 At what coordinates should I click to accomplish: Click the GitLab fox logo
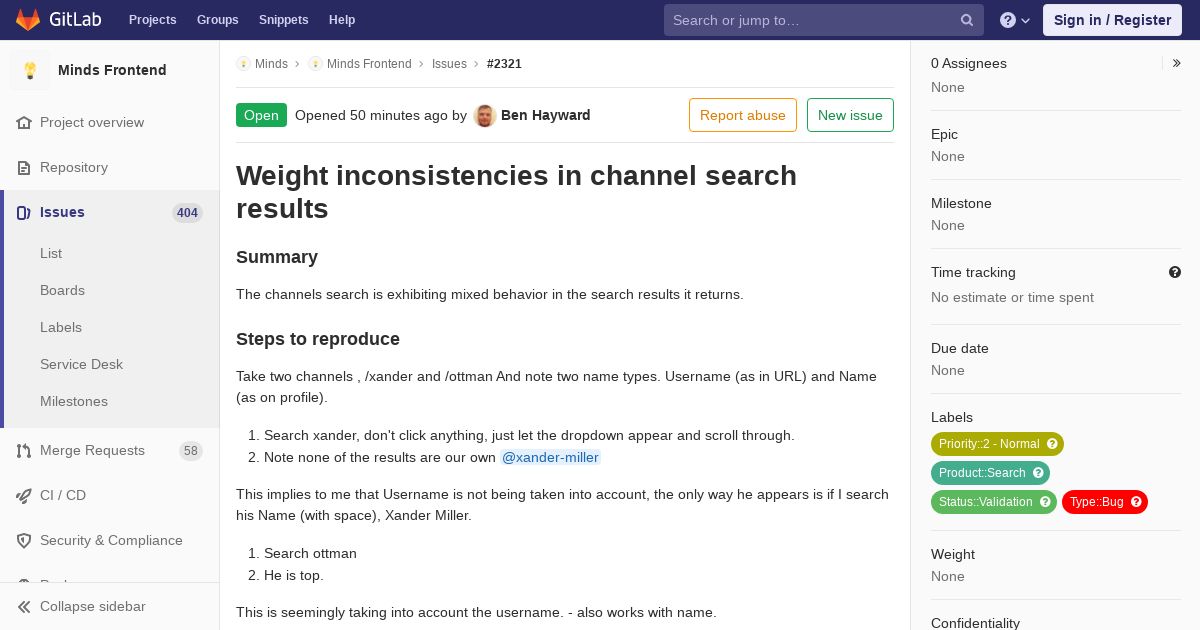[28, 20]
